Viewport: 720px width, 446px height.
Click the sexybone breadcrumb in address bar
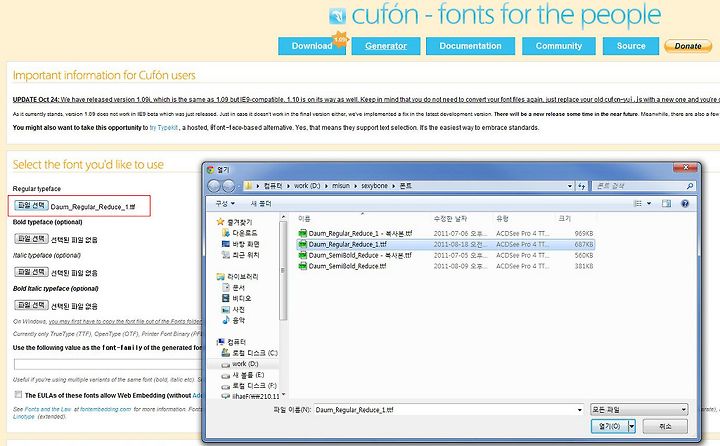(x=374, y=186)
